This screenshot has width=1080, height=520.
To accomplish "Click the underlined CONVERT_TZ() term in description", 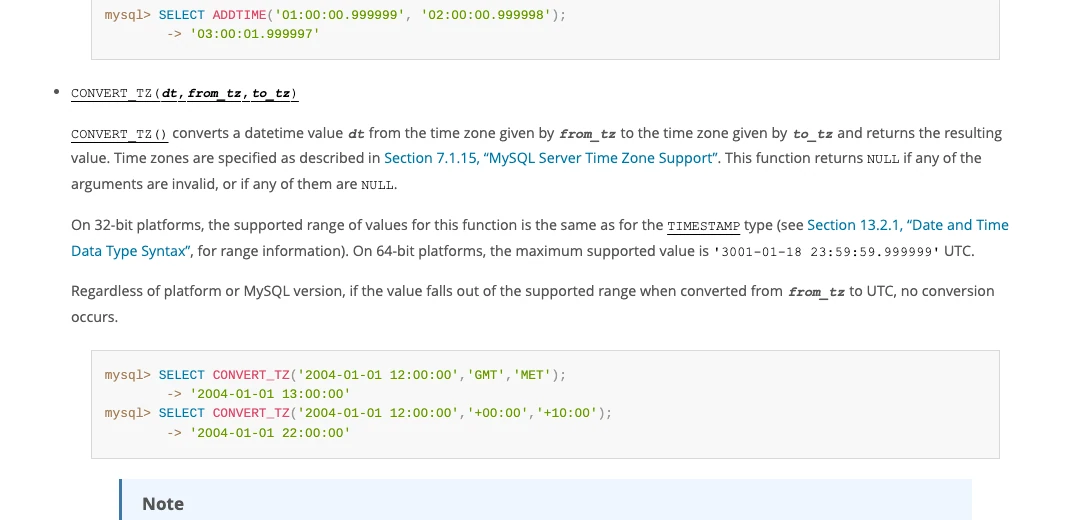I will click(x=119, y=134).
